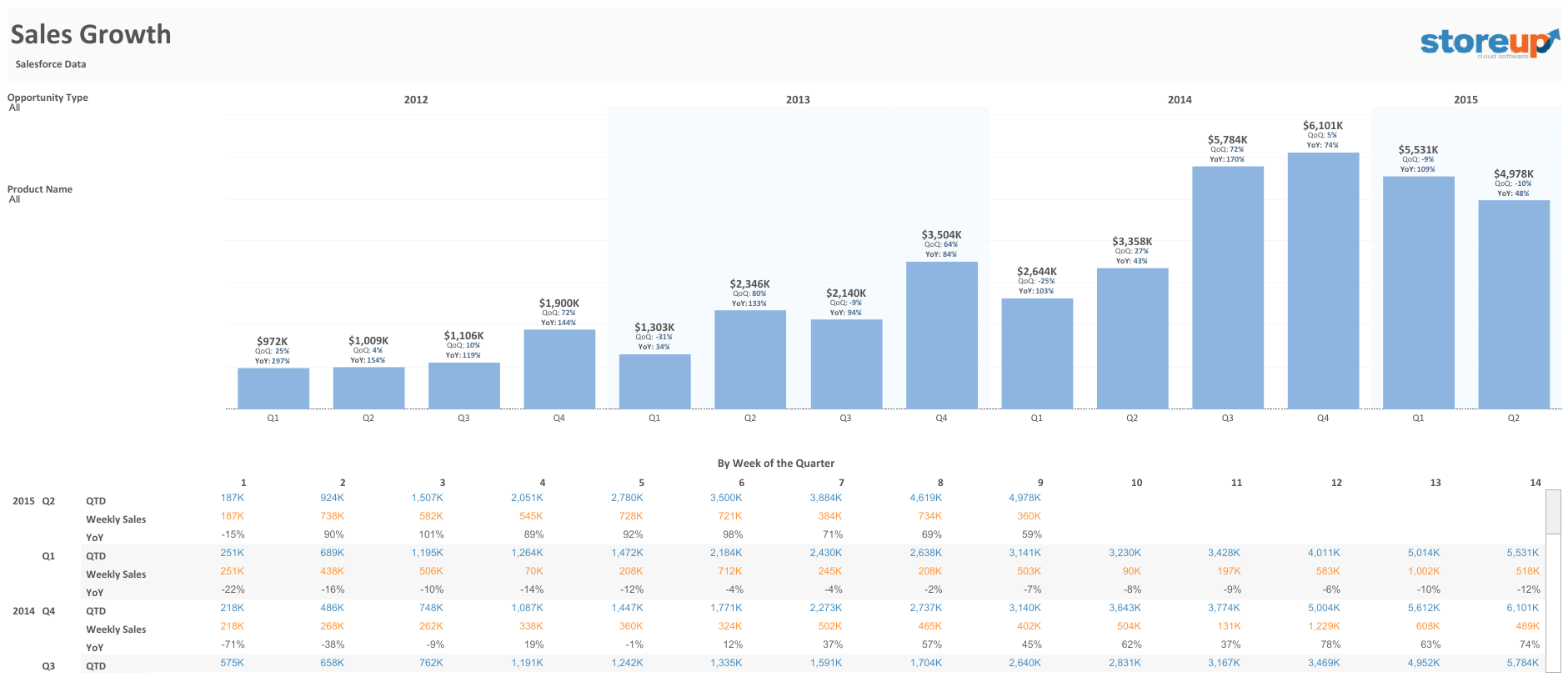Select the 924K QTD cell in week 2
The width and height of the screenshot is (1568, 682).
[333, 498]
